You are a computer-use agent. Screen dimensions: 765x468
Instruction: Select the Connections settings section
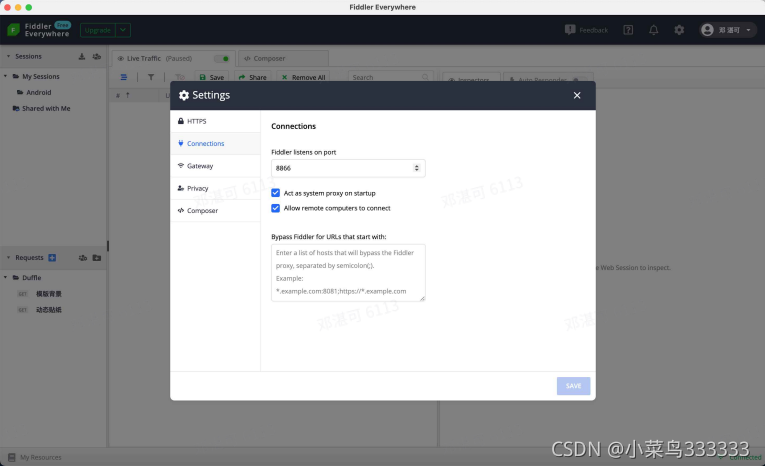215,143
